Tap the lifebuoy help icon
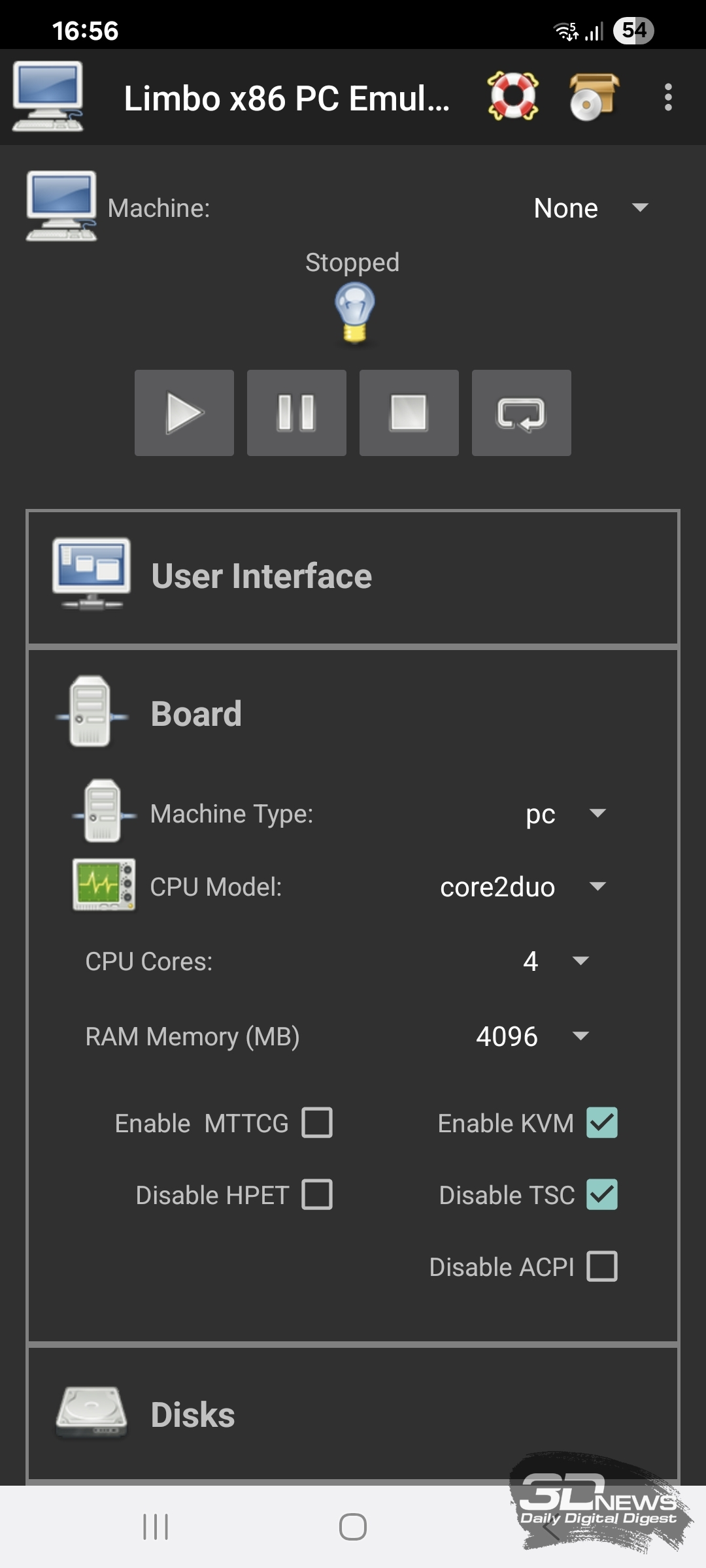 click(513, 97)
